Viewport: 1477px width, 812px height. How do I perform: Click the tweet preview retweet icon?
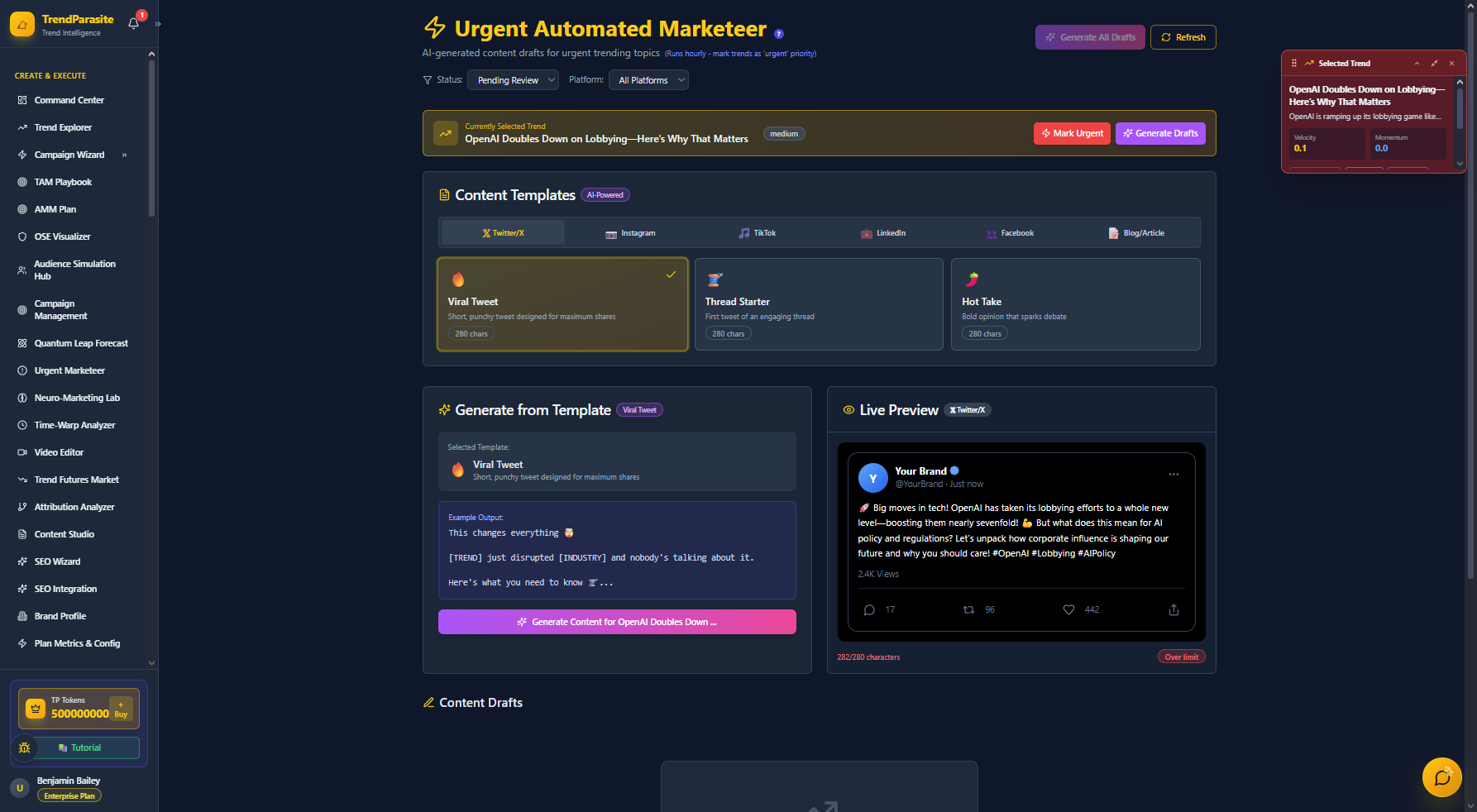[968, 610]
